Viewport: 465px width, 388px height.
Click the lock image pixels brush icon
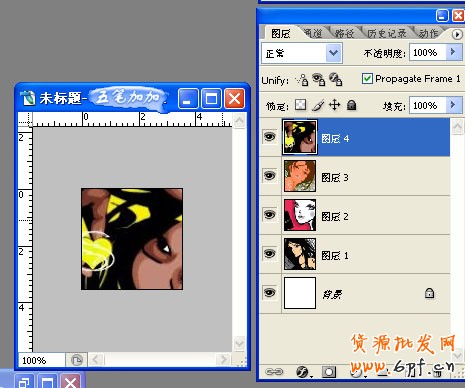coord(318,106)
